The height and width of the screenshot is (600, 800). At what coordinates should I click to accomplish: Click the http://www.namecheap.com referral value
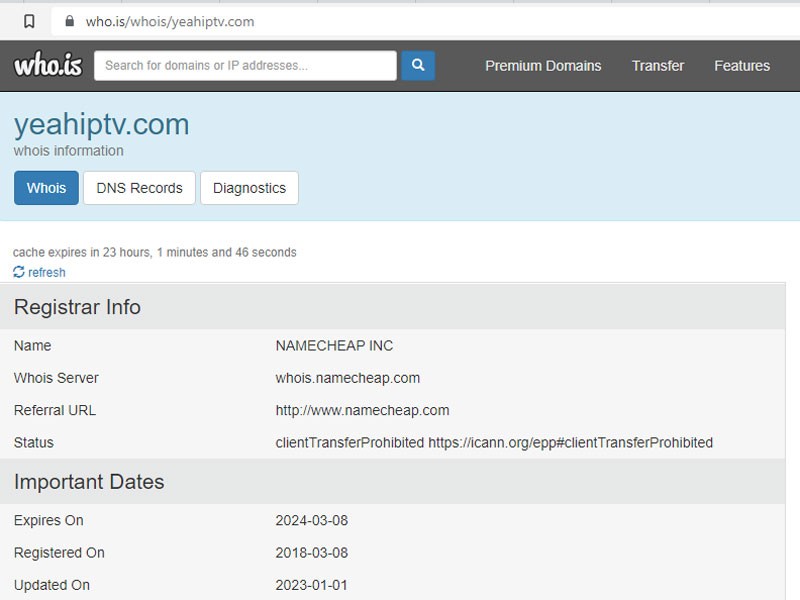click(362, 410)
